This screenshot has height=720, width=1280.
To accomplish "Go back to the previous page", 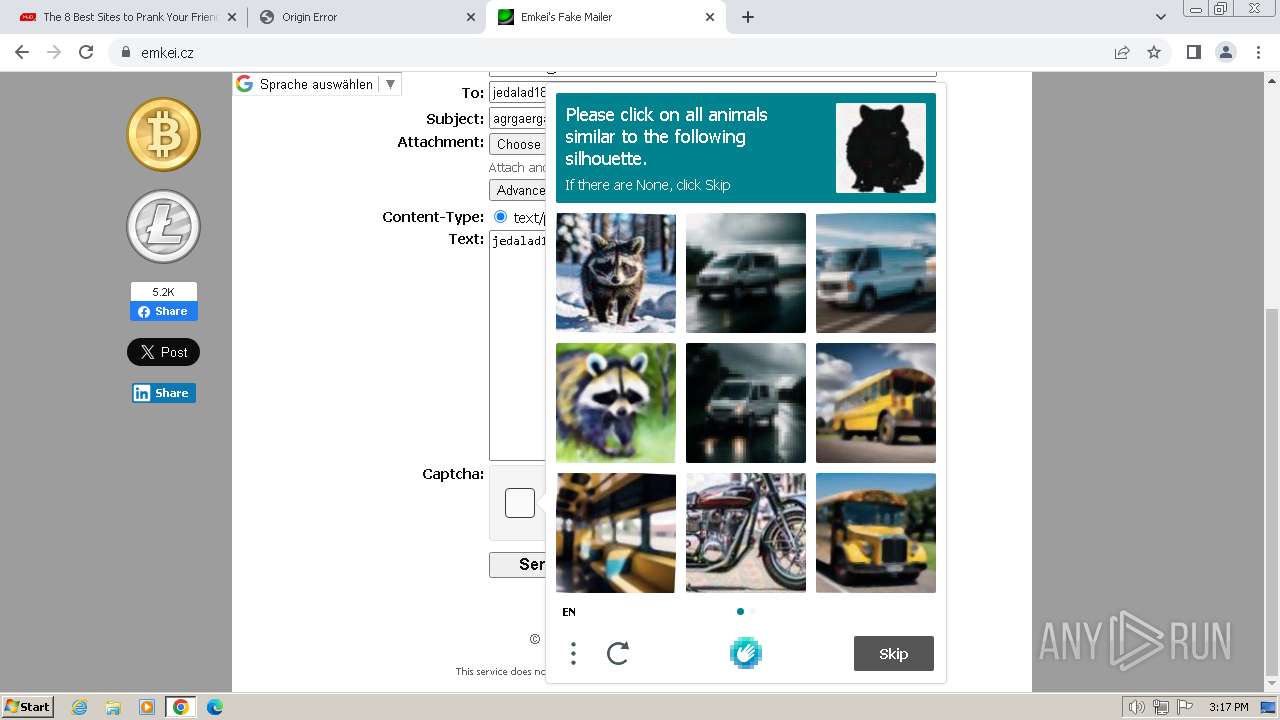I will [22, 52].
